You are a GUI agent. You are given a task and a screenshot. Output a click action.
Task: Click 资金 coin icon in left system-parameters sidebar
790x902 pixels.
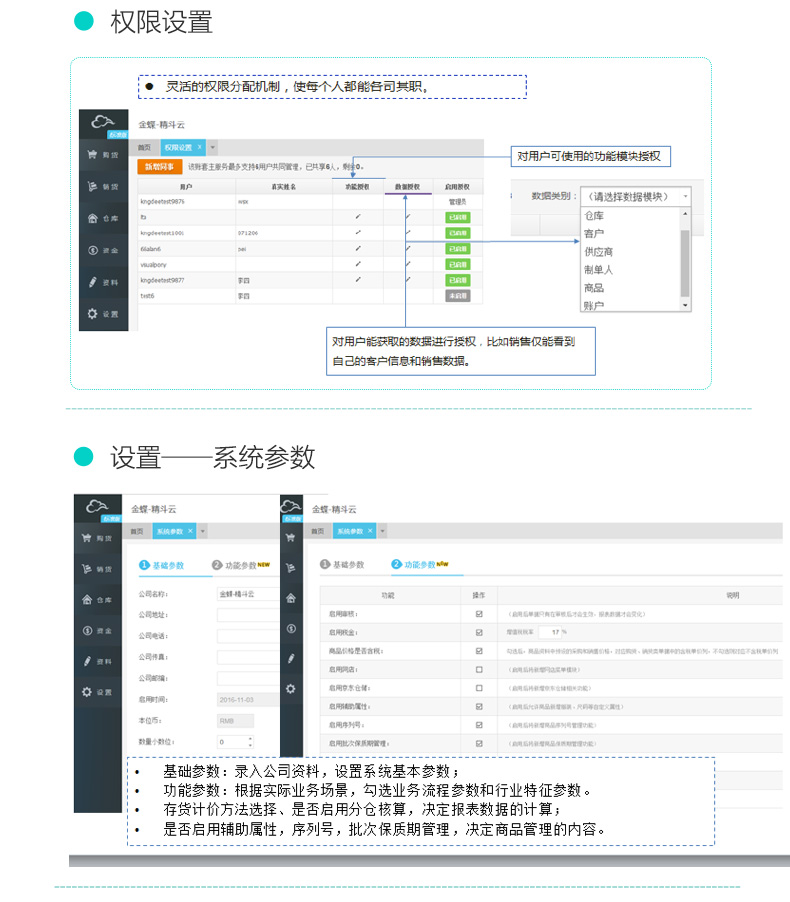click(88, 630)
